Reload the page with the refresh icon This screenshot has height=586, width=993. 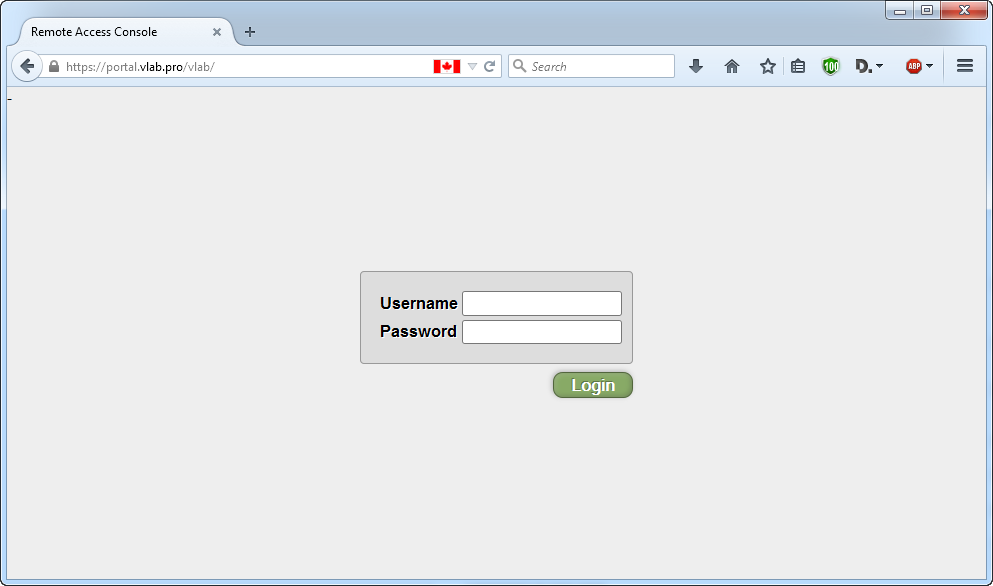490,67
